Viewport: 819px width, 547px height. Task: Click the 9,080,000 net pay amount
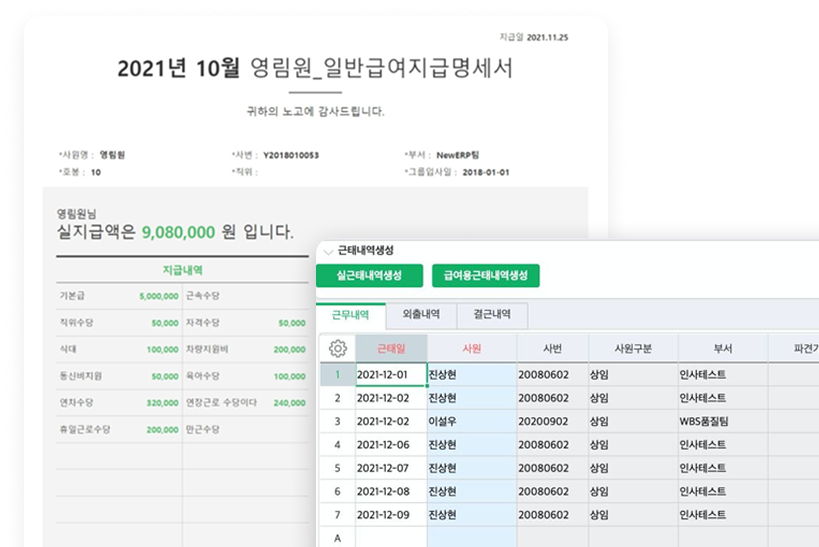click(179, 232)
